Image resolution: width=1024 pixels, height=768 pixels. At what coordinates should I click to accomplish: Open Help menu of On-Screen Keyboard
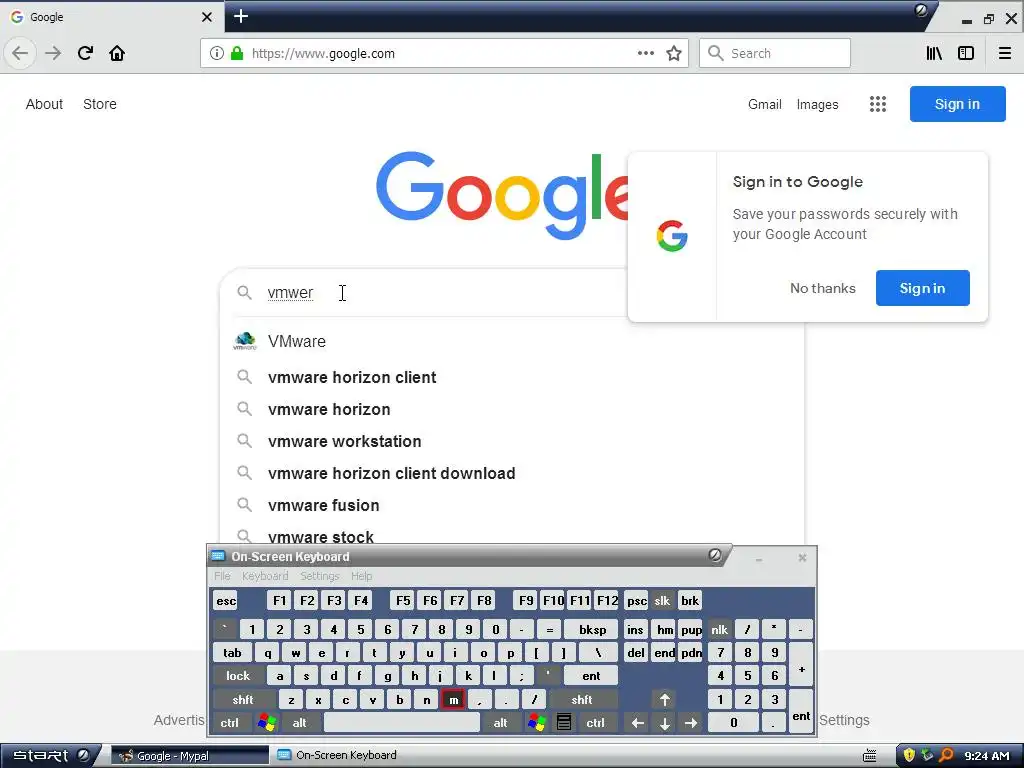point(361,576)
